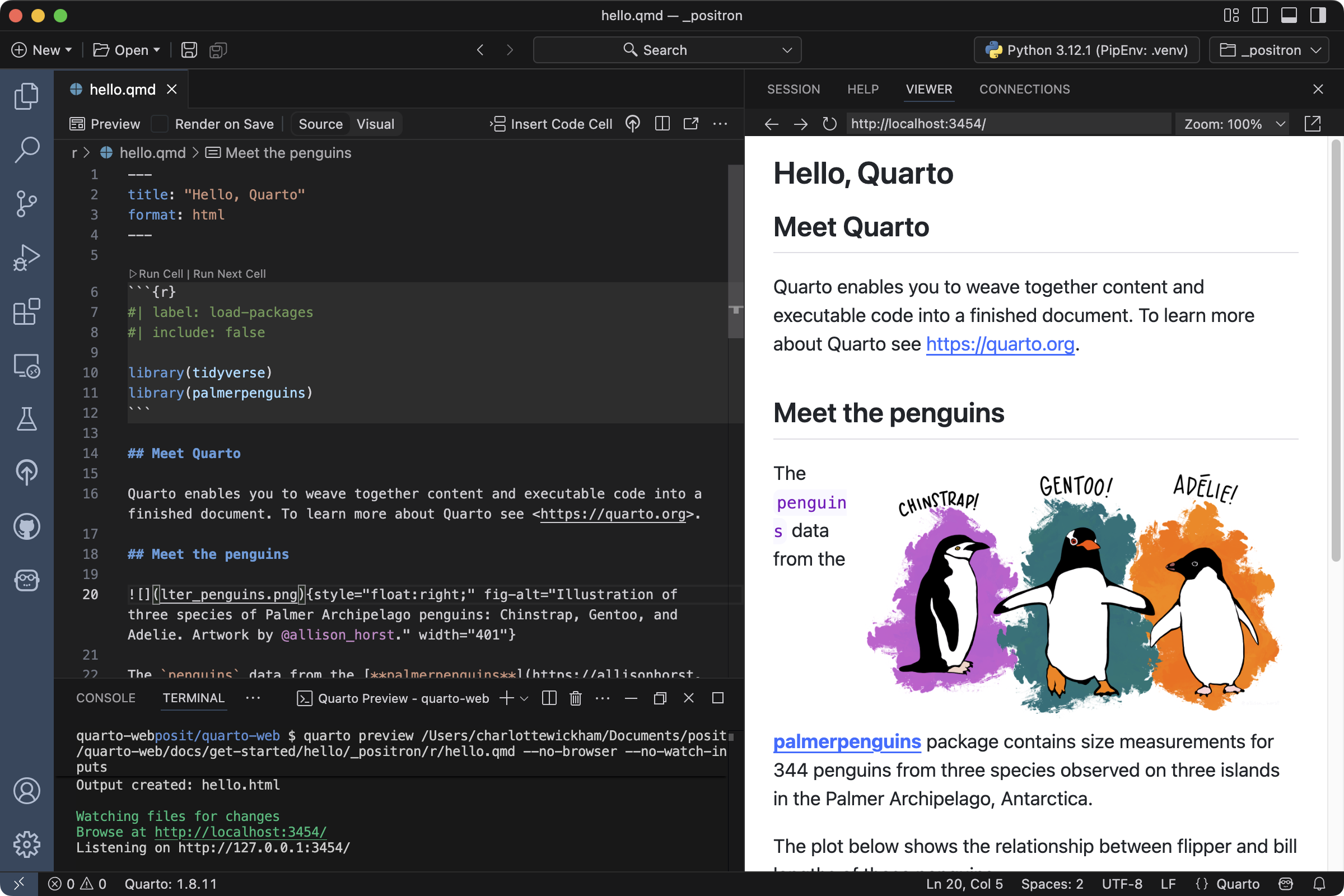Open Customize Layout button in title bar
The height and width of the screenshot is (896, 1344).
click(1231, 16)
